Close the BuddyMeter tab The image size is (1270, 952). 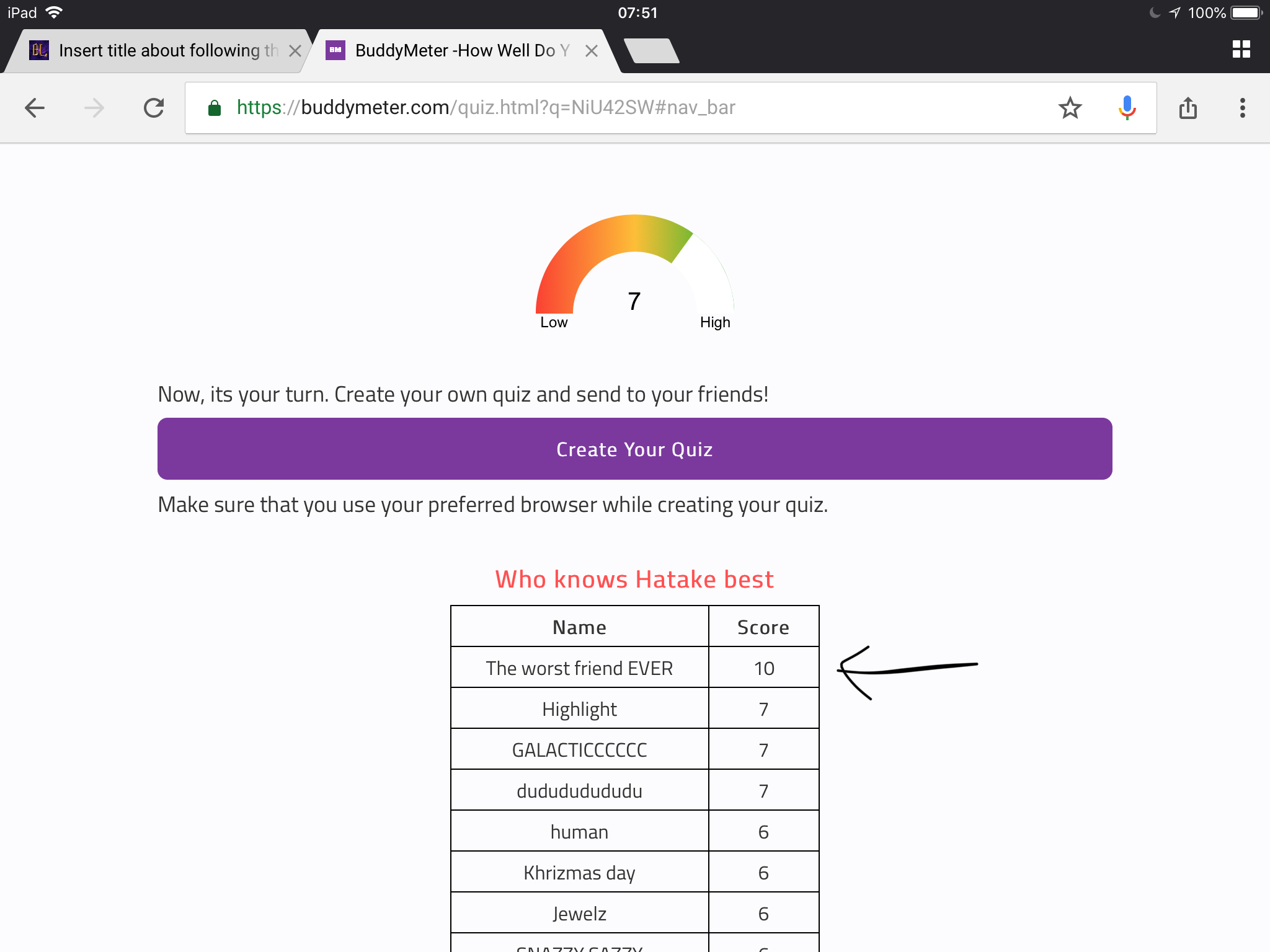click(592, 51)
